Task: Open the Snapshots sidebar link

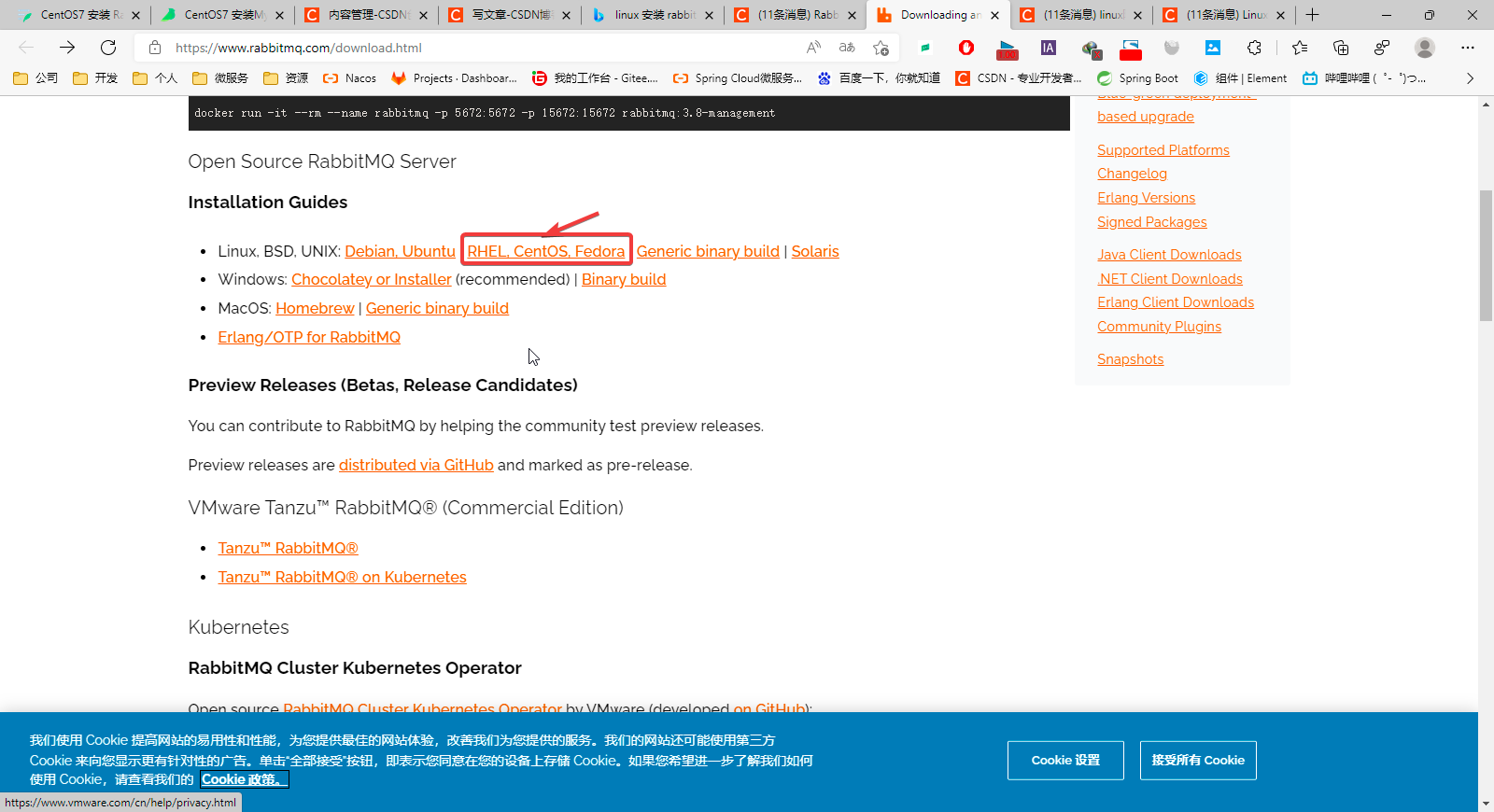Action: (x=1130, y=359)
